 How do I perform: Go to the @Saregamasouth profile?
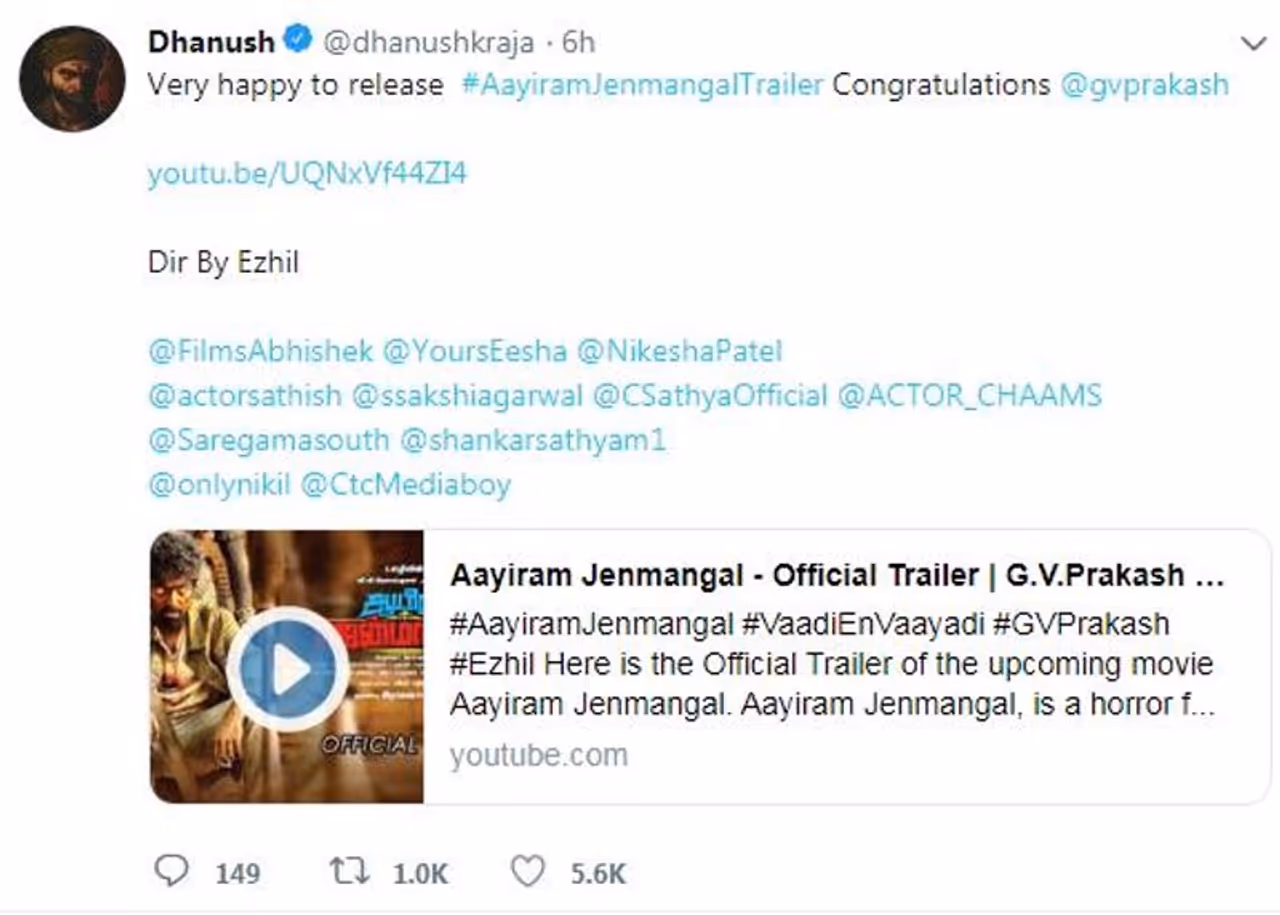(268, 440)
